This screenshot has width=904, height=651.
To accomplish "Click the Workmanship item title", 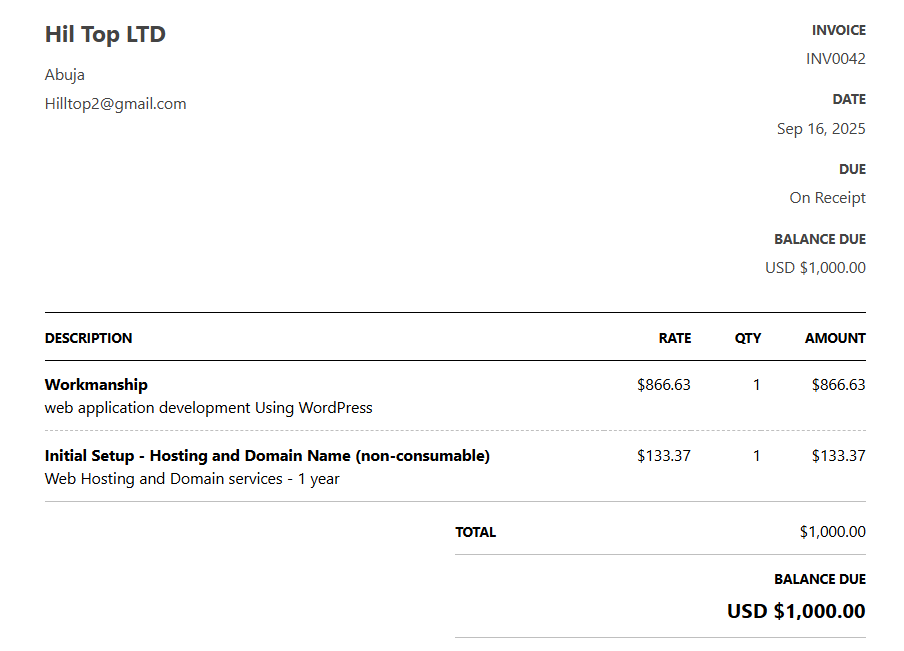I will [x=96, y=385].
